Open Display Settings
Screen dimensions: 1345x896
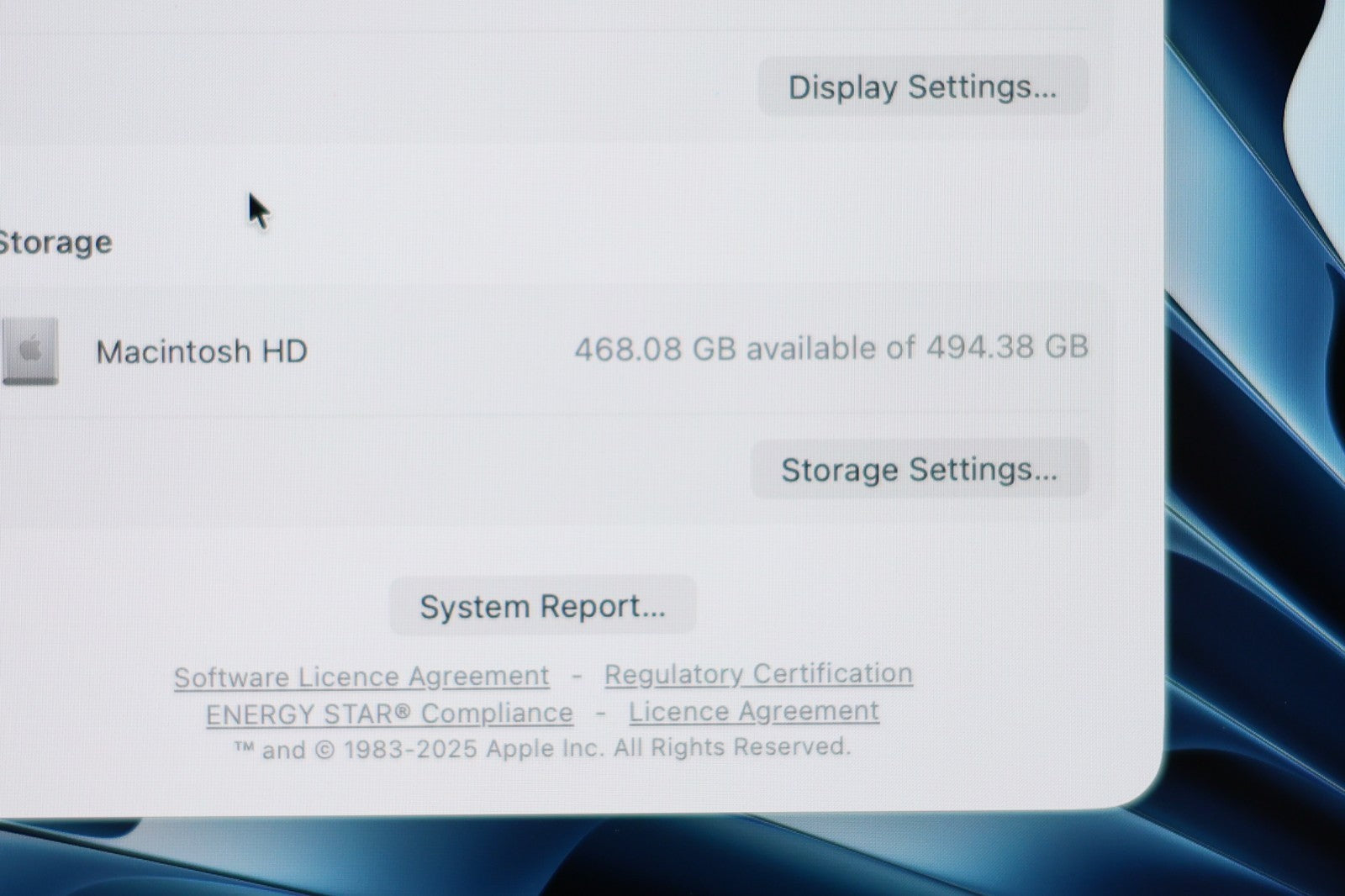click(923, 87)
